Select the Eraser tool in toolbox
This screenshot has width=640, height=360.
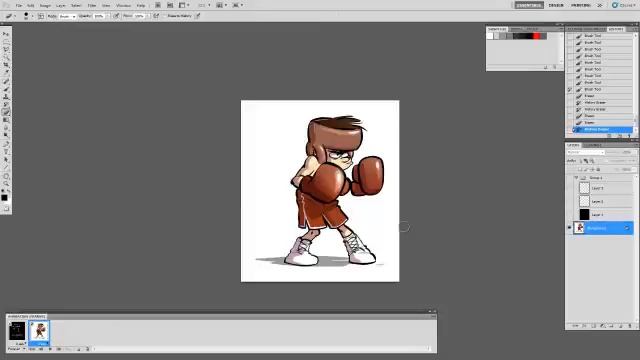[6, 113]
